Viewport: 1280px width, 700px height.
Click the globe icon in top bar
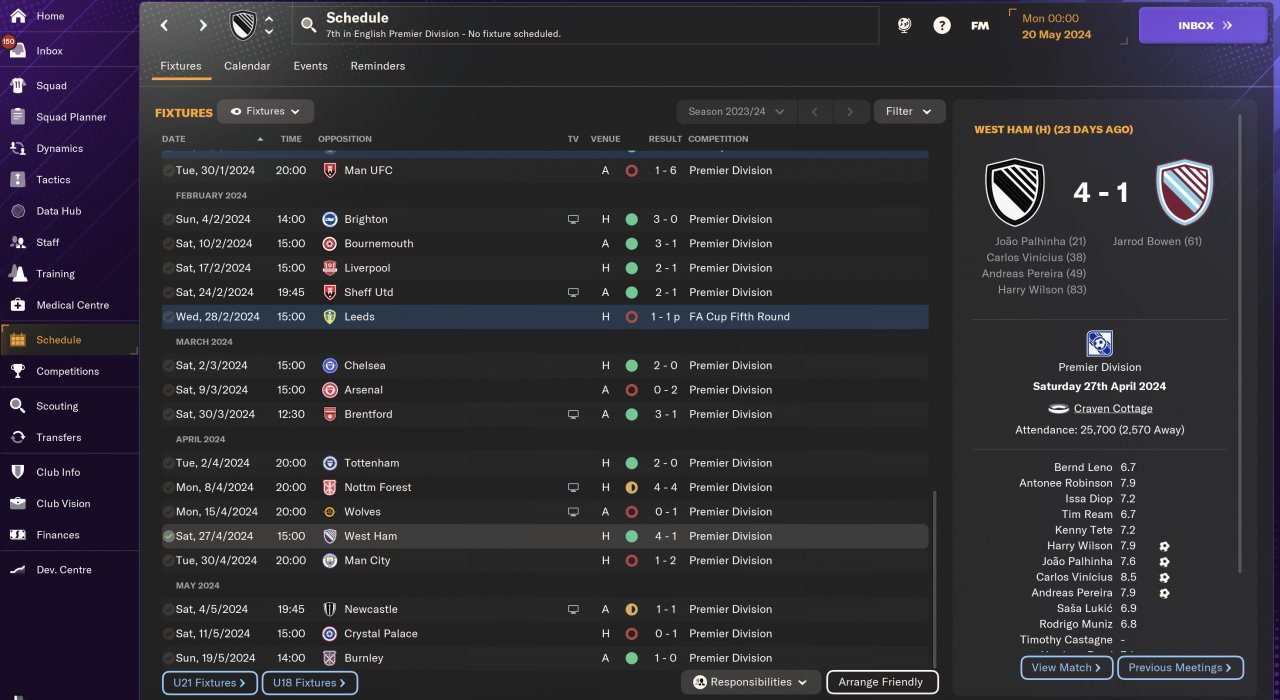904,26
